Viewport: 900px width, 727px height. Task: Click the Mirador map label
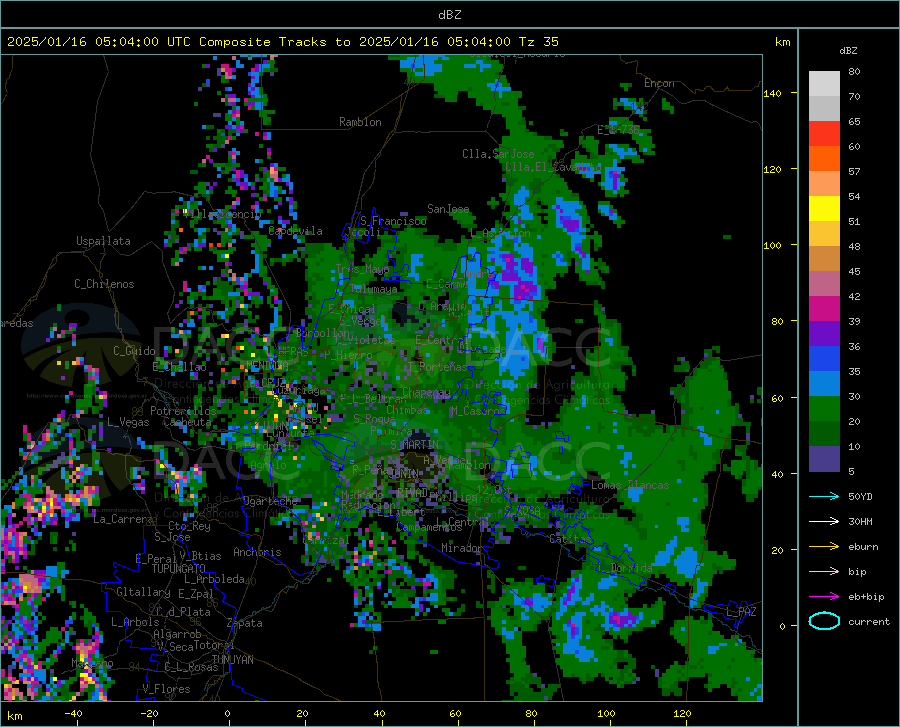pos(462,548)
